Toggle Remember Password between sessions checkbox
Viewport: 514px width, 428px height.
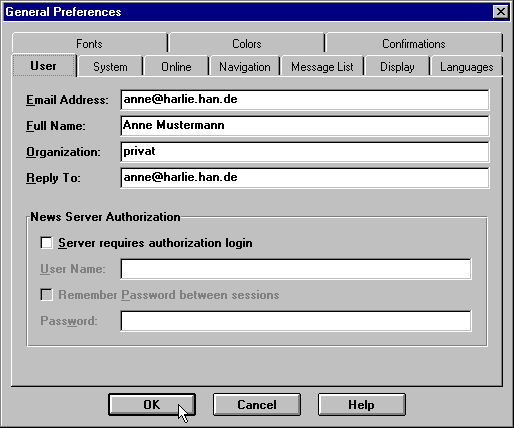46,295
